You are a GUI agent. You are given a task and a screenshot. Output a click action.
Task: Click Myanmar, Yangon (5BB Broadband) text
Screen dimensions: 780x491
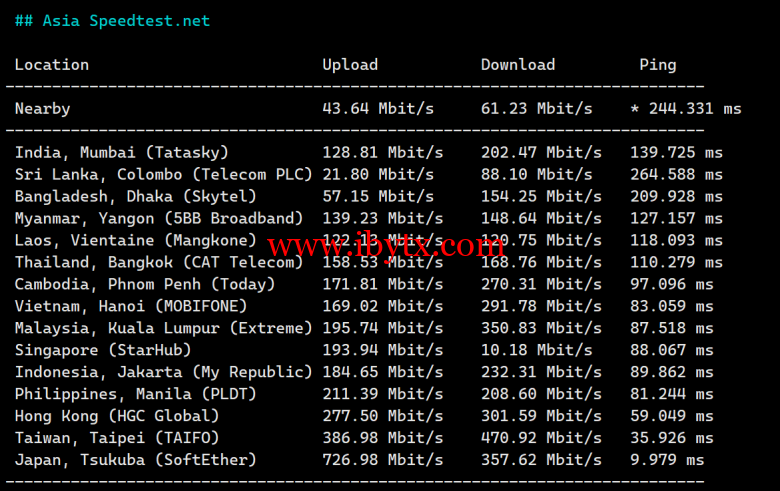[x=159, y=218]
